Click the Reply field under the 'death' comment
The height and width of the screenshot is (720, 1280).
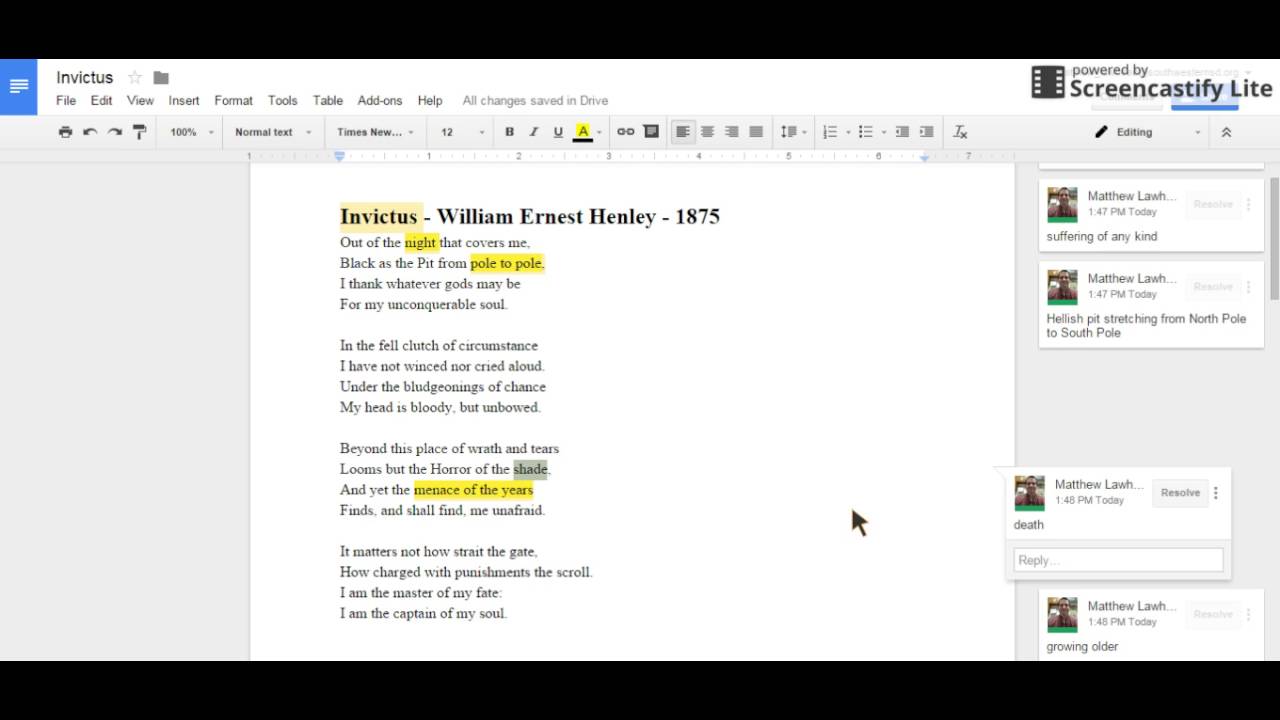click(1118, 560)
